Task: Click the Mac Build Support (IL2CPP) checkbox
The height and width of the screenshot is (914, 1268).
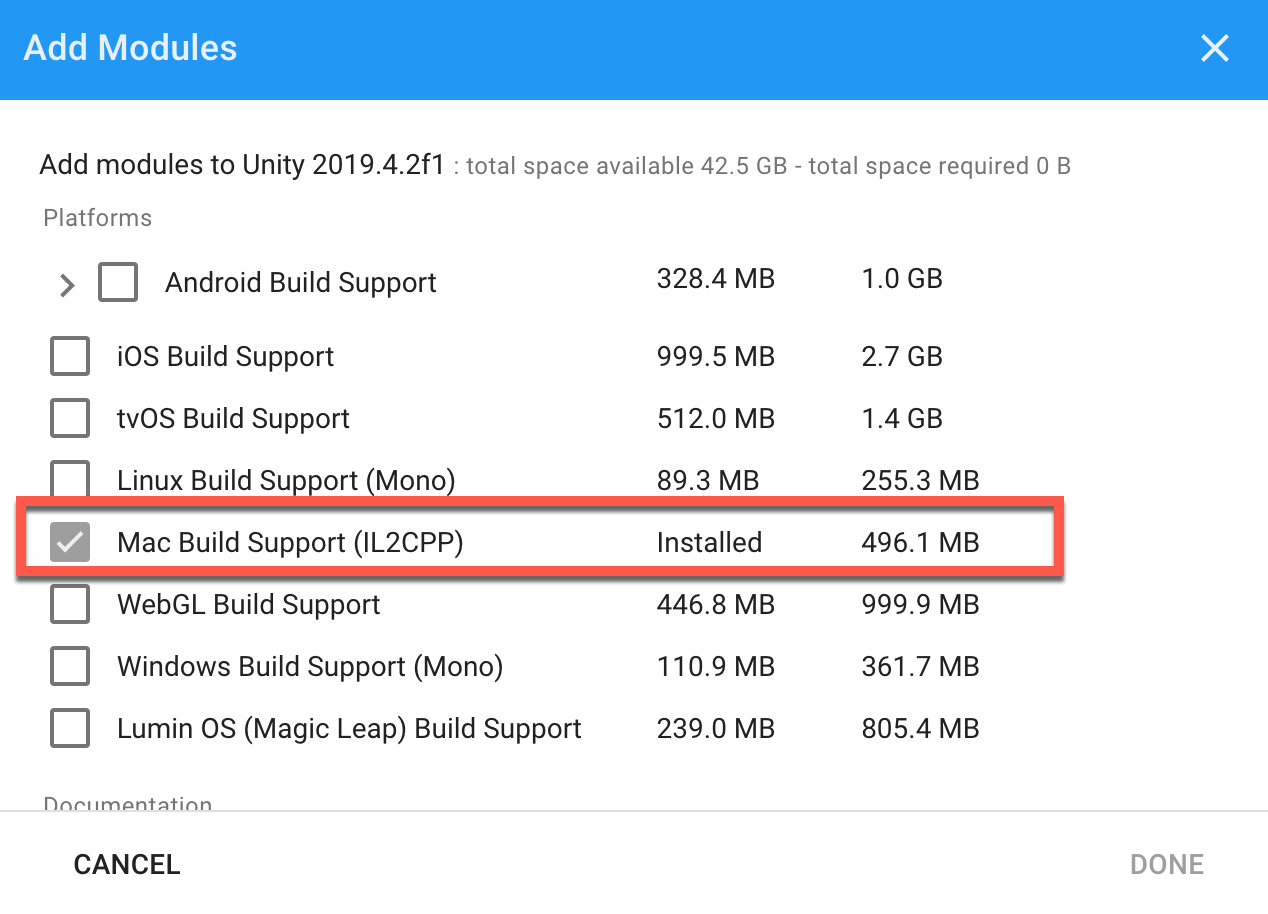Action: coord(70,542)
